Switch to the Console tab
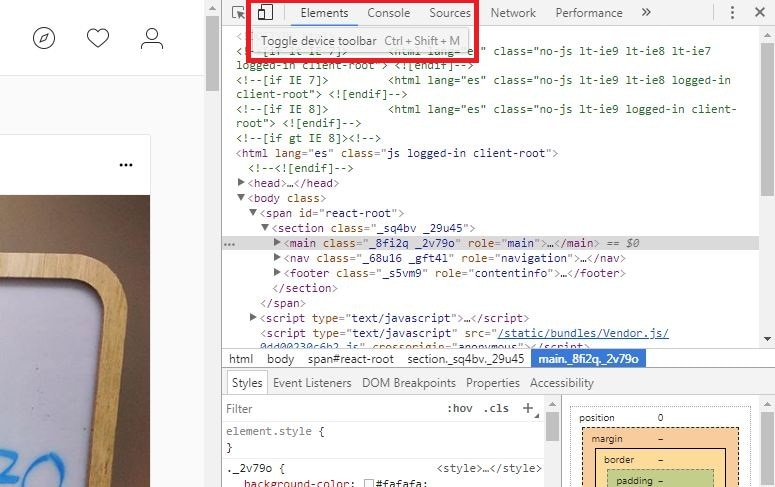Image resolution: width=775 pixels, height=487 pixels. pos(388,13)
